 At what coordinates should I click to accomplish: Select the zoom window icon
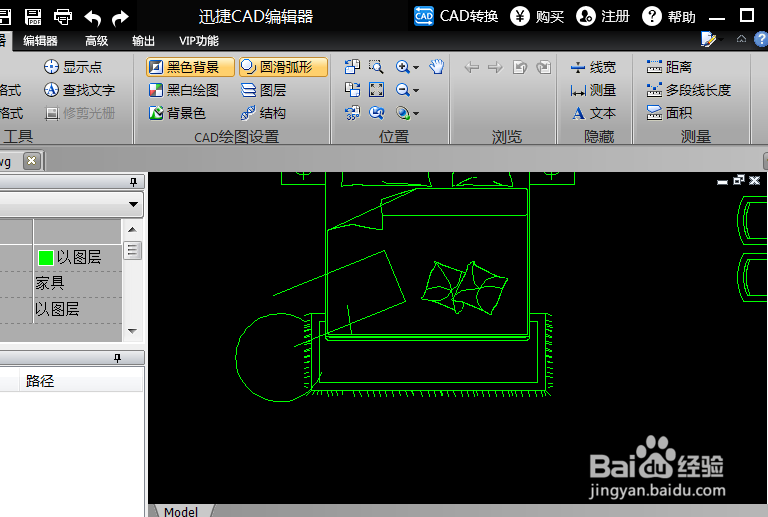click(376, 66)
